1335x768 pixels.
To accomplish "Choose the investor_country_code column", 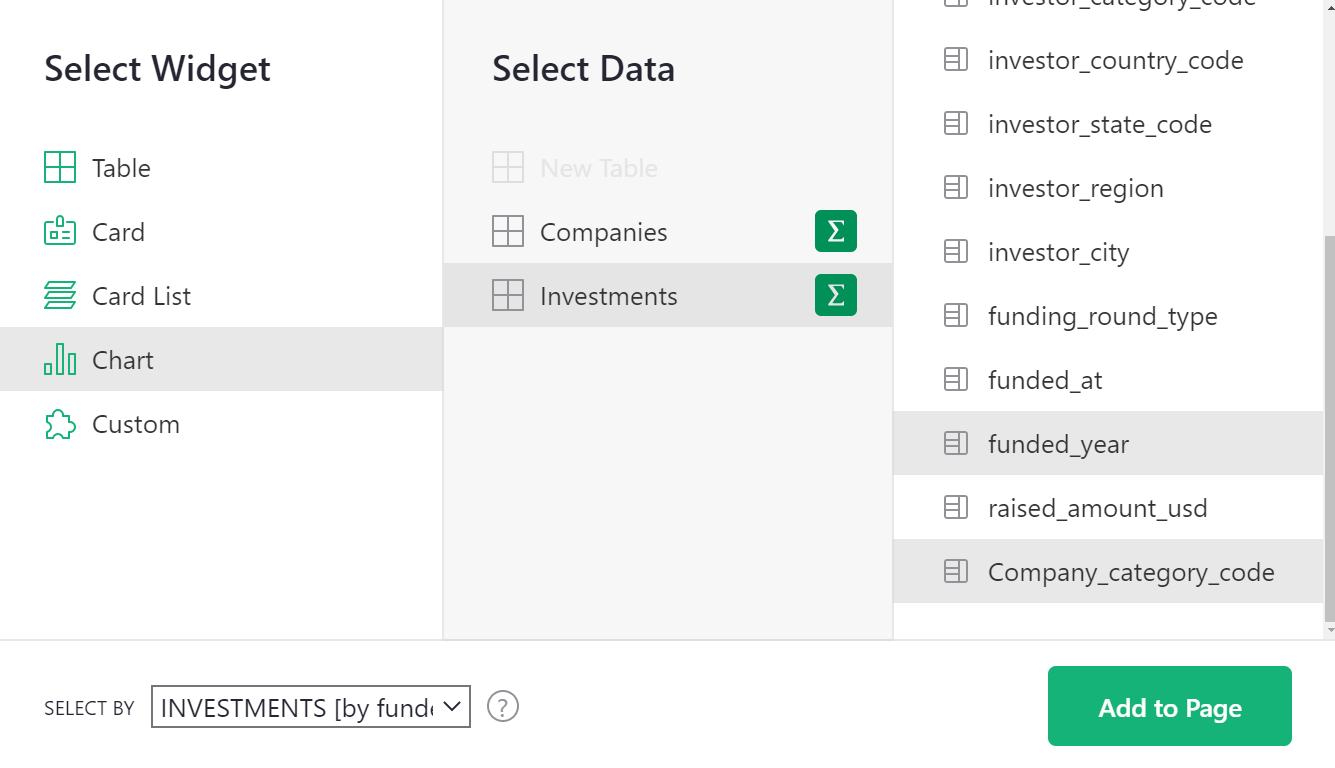I will (1115, 60).
